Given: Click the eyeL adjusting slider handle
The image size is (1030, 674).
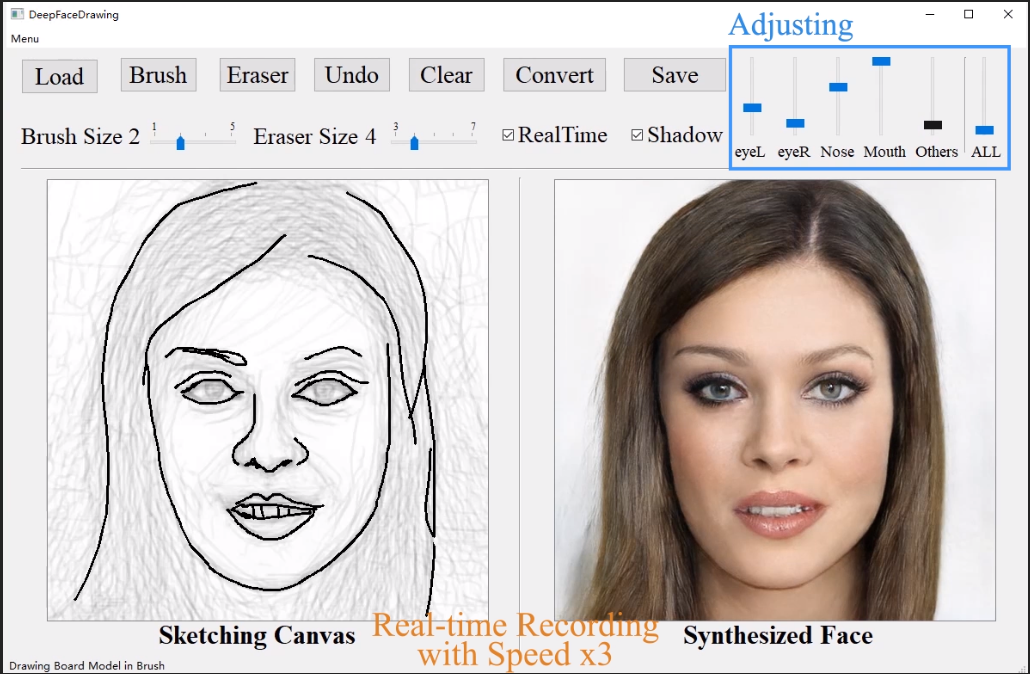Looking at the screenshot, I should coord(752,107).
